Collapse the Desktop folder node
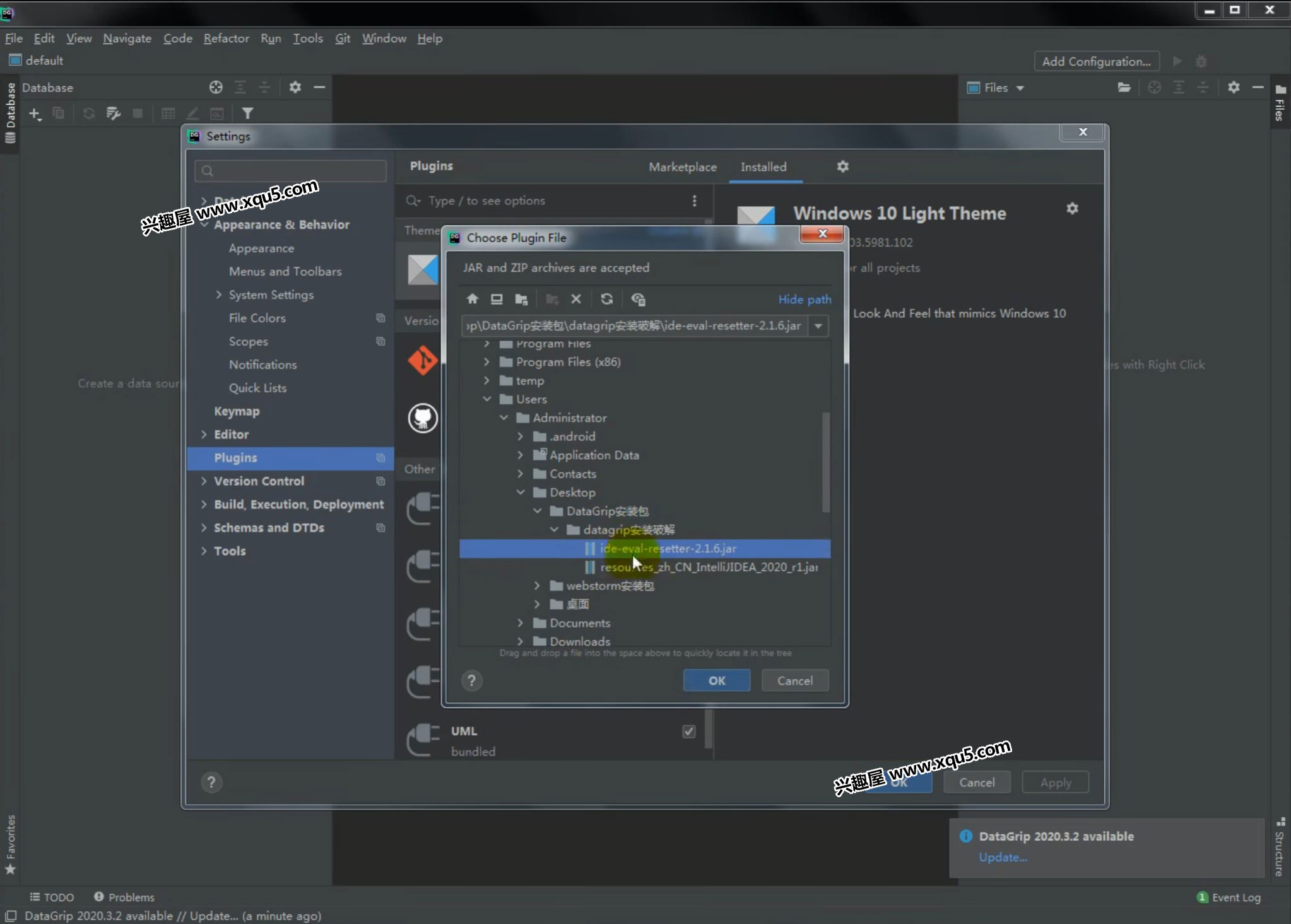Viewport: 1291px width, 924px height. tap(520, 492)
